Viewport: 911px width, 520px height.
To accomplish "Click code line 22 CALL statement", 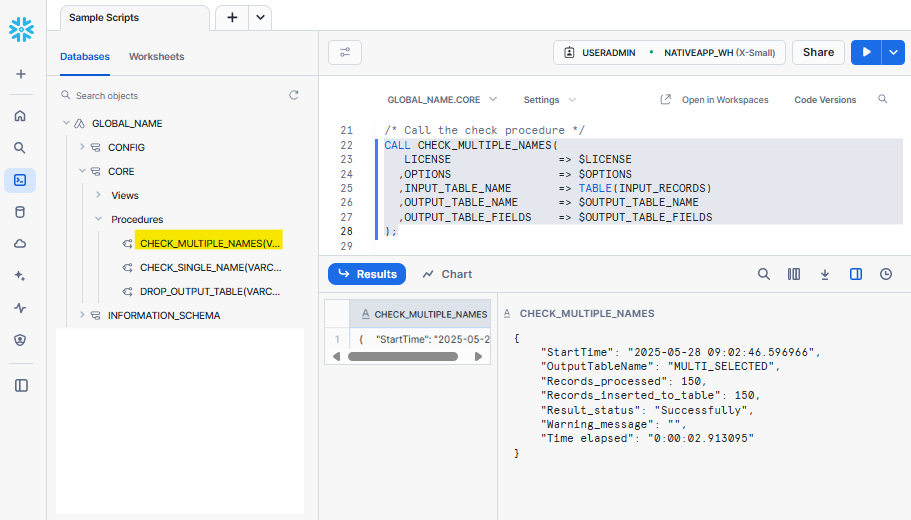I will 471,145.
